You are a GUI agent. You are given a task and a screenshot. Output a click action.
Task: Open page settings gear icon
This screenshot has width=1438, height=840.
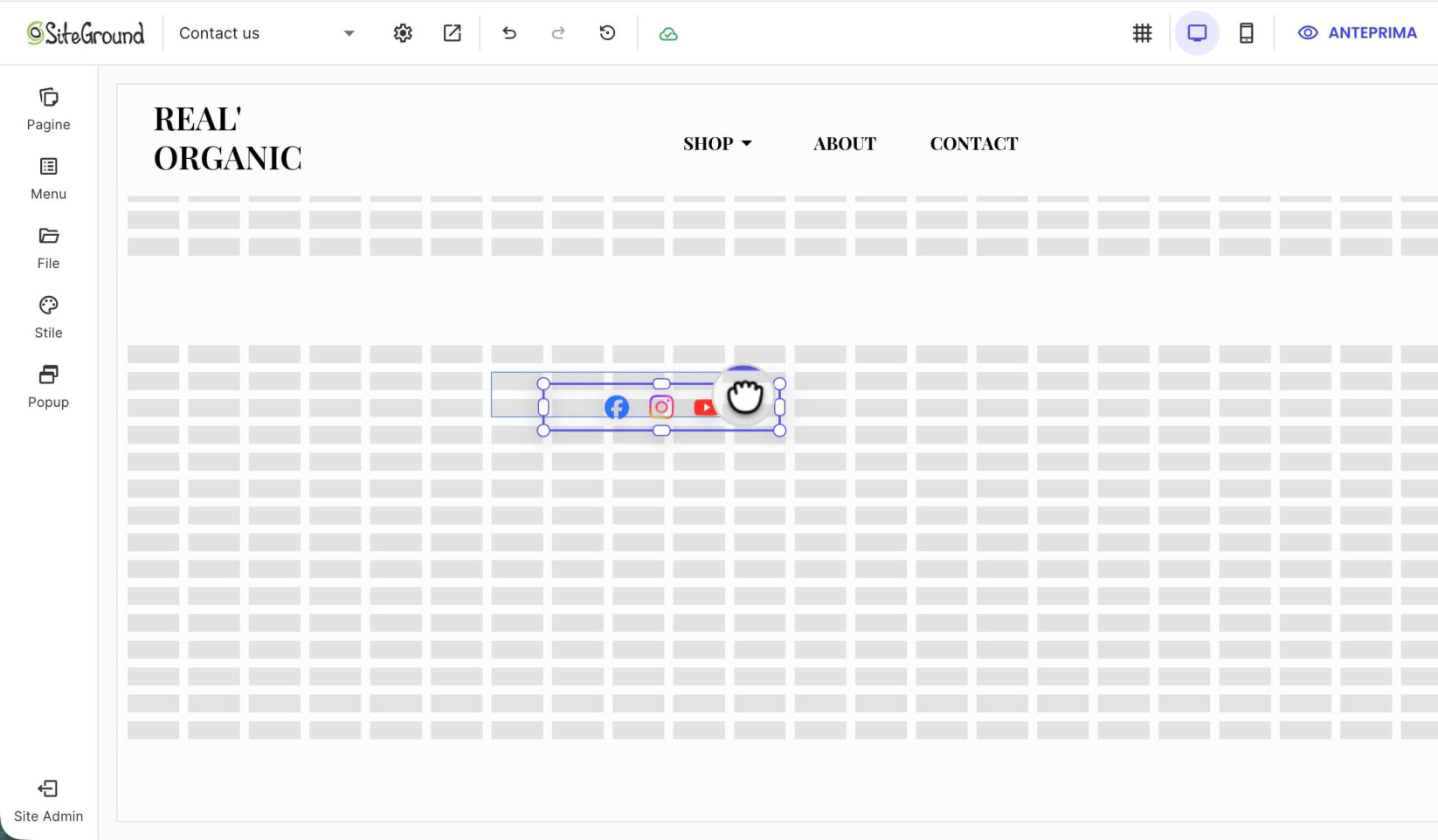pyautogui.click(x=403, y=33)
